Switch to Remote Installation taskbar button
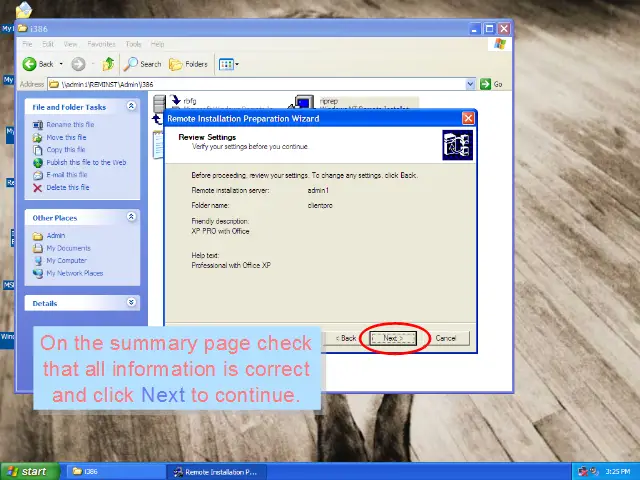640x480 pixels. tap(216, 472)
